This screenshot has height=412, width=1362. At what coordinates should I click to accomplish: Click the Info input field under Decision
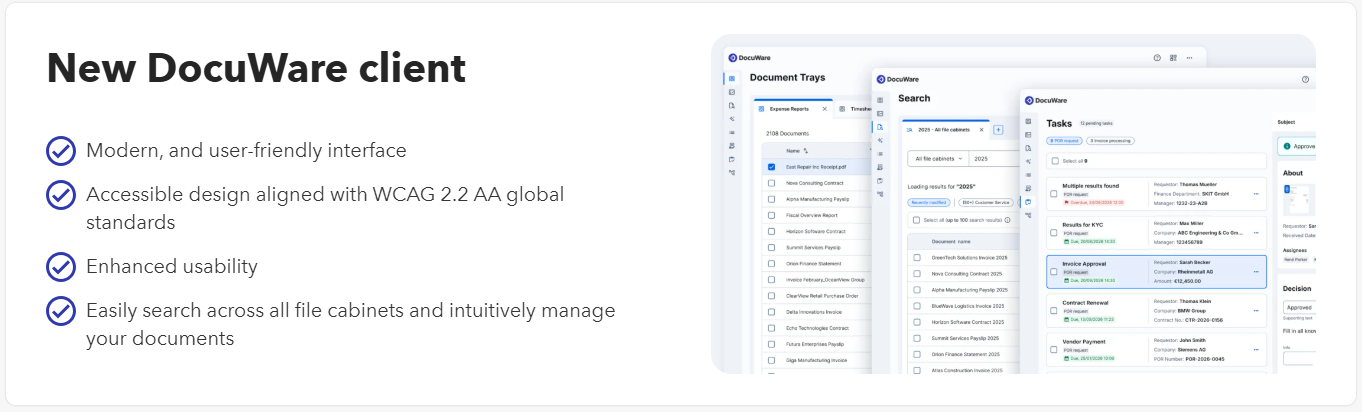pos(1299,358)
